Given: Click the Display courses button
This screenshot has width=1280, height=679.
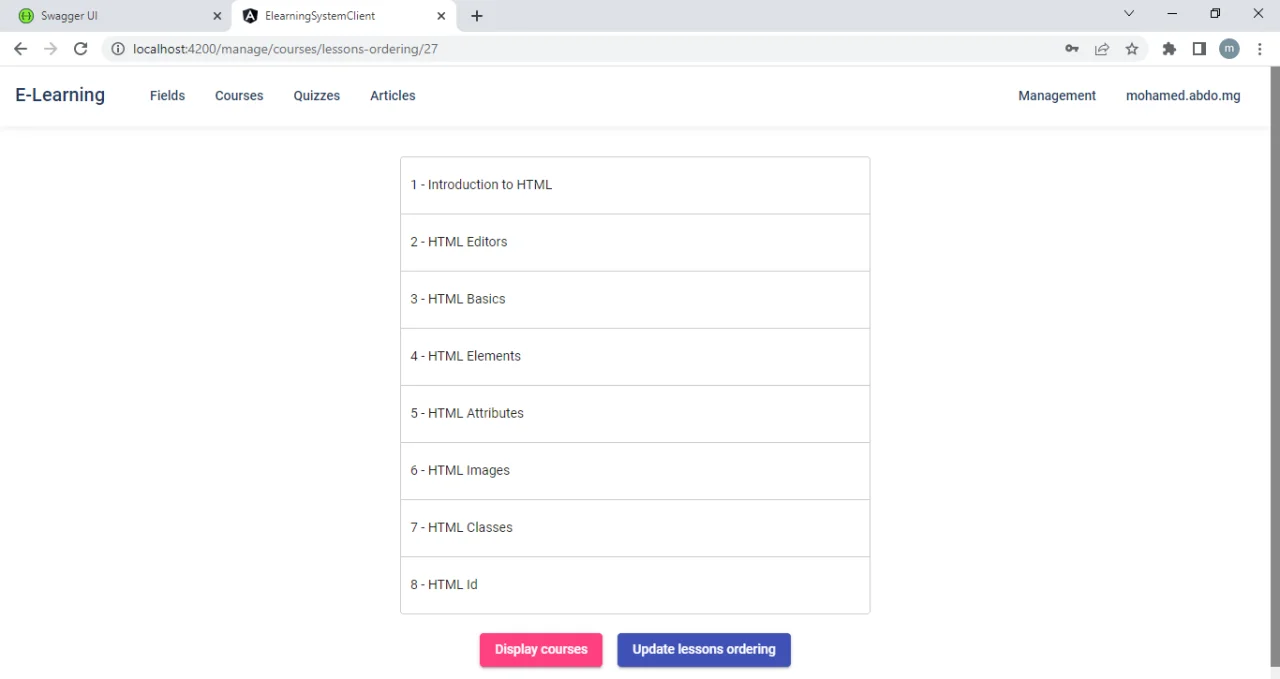Looking at the screenshot, I should [x=541, y=650].
